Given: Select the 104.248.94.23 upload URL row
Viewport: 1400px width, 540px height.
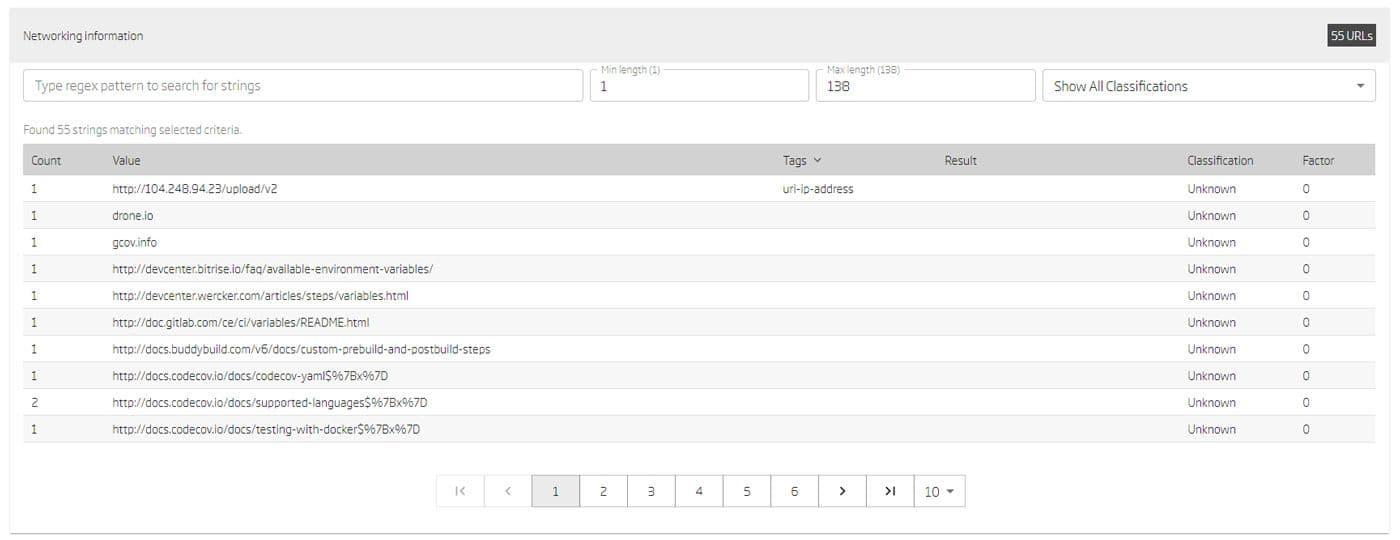Looking at the screenshot, I should 194,189.
